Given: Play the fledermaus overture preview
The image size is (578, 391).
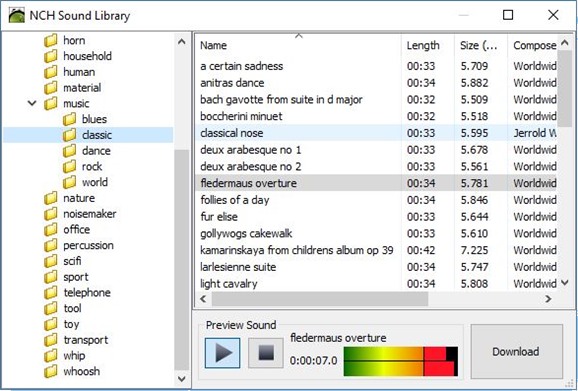Looking at the screenshot, I should [x=222, y=353].
